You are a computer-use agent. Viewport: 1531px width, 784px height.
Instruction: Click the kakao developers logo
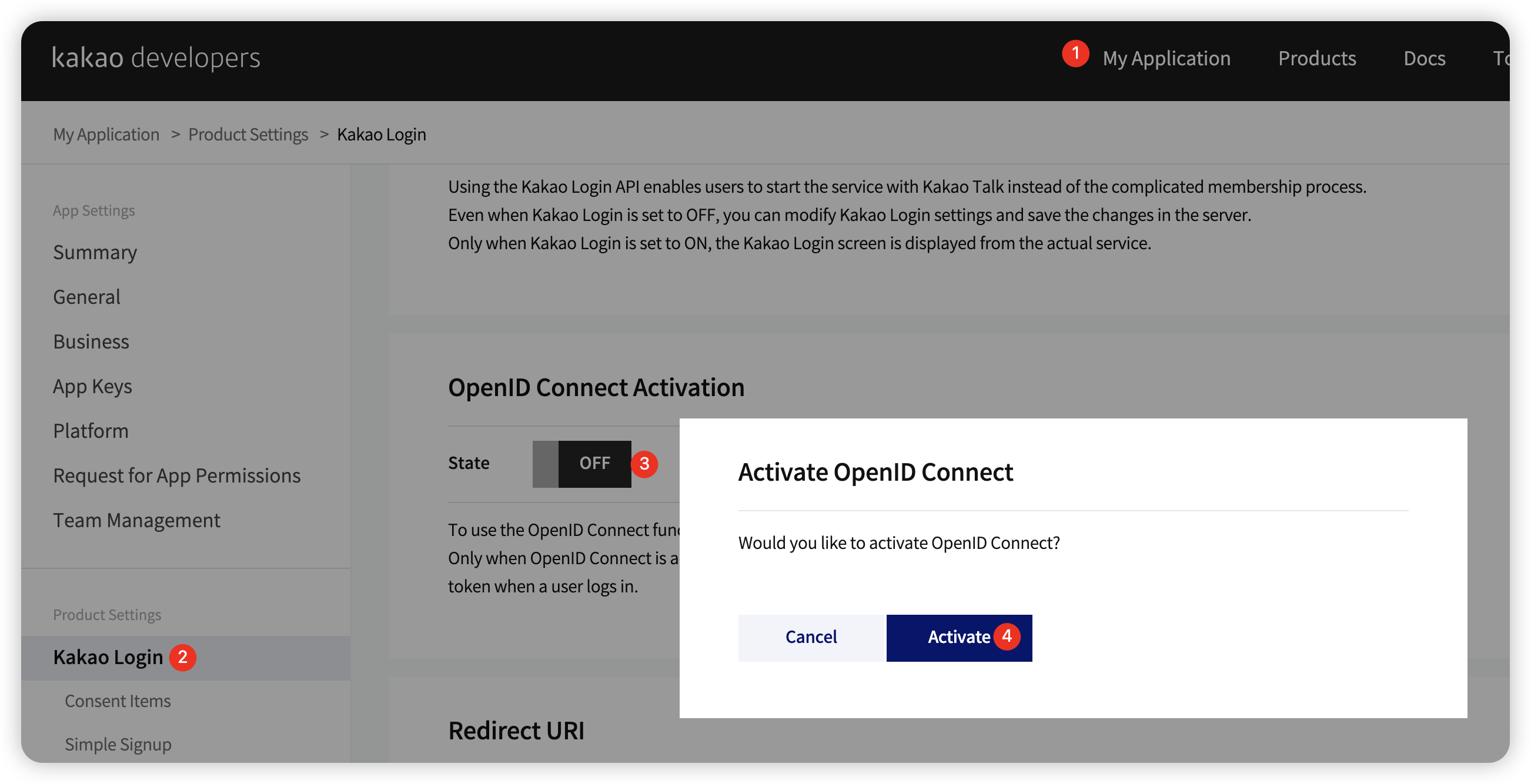(156, 58)
